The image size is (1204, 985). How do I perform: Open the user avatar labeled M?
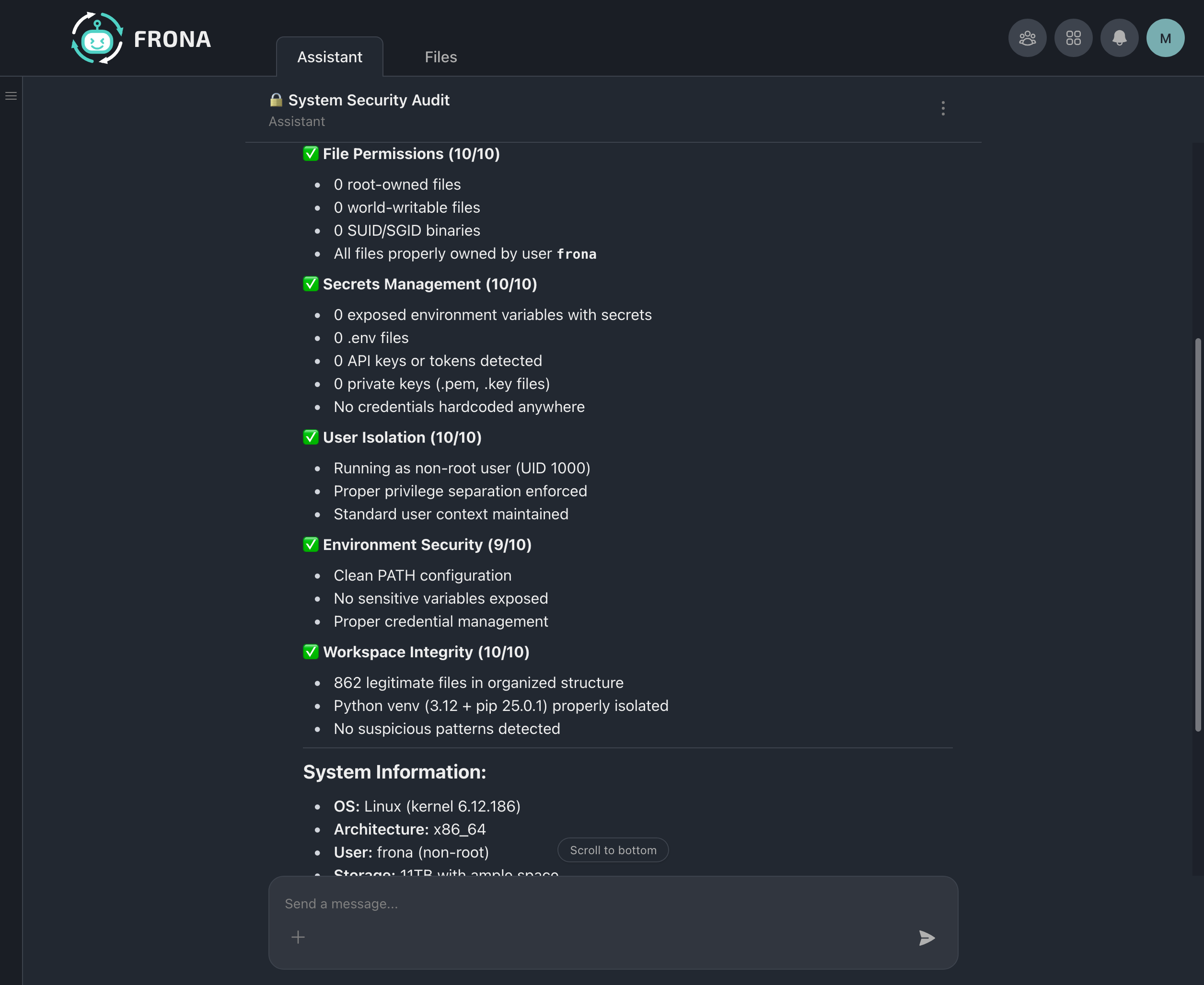(x=1165, y=38)
